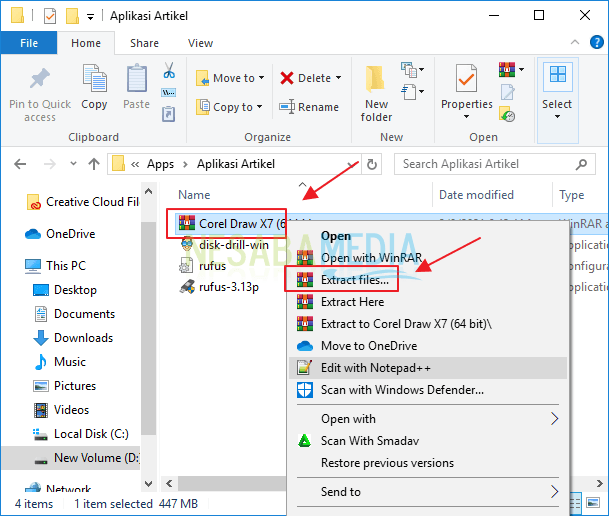Viewport: 609px width, 516px height.
Task: Open the Copy to dropdown
Action: [x=229, y=107]
